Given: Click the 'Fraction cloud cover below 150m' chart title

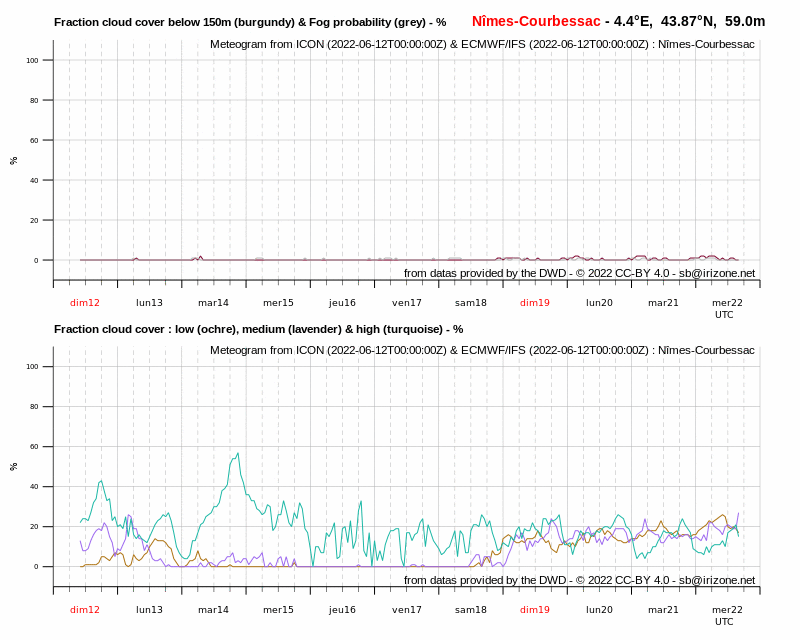Looking at the screenshot, I should pyautogui.click(x=250, y=22).
